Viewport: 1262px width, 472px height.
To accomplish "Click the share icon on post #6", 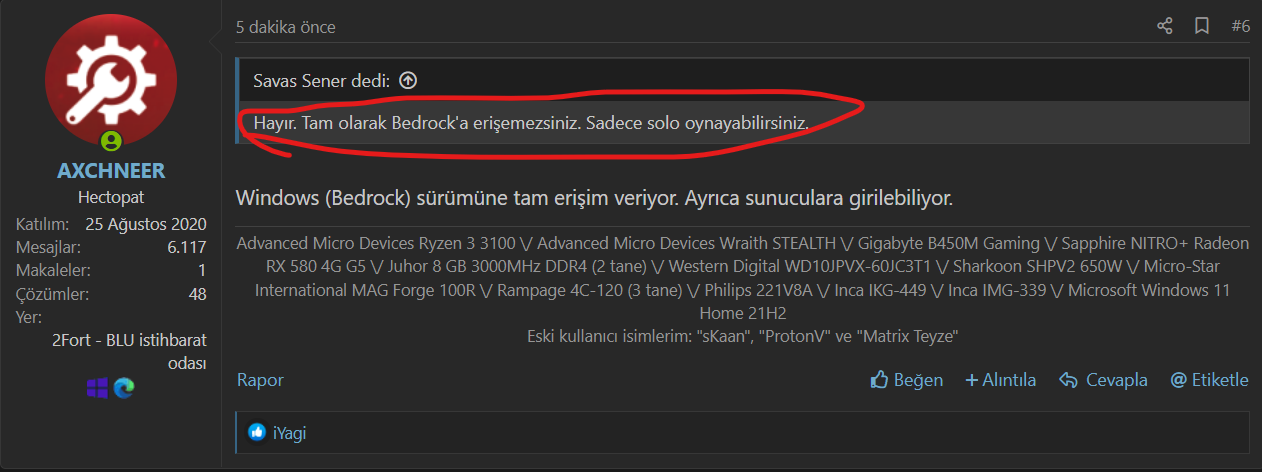I will tap(1165, 26).
